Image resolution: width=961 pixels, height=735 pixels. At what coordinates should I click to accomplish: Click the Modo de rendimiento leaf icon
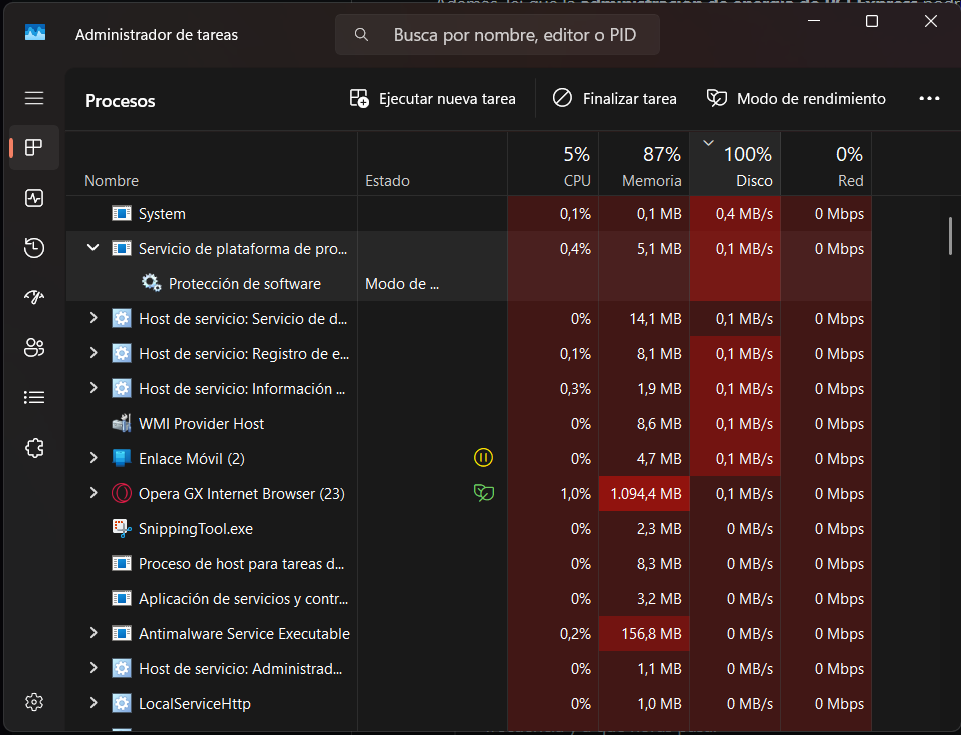716,98
